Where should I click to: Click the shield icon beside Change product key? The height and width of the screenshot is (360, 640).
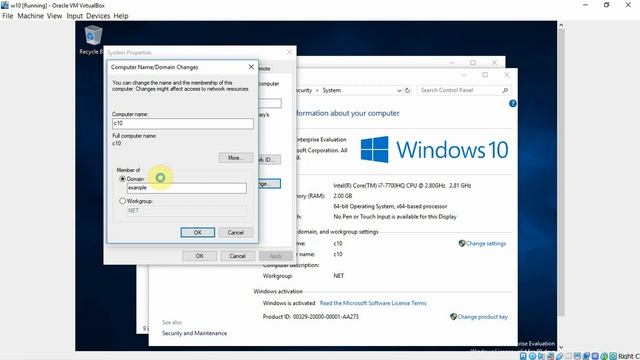coord(453,317)
